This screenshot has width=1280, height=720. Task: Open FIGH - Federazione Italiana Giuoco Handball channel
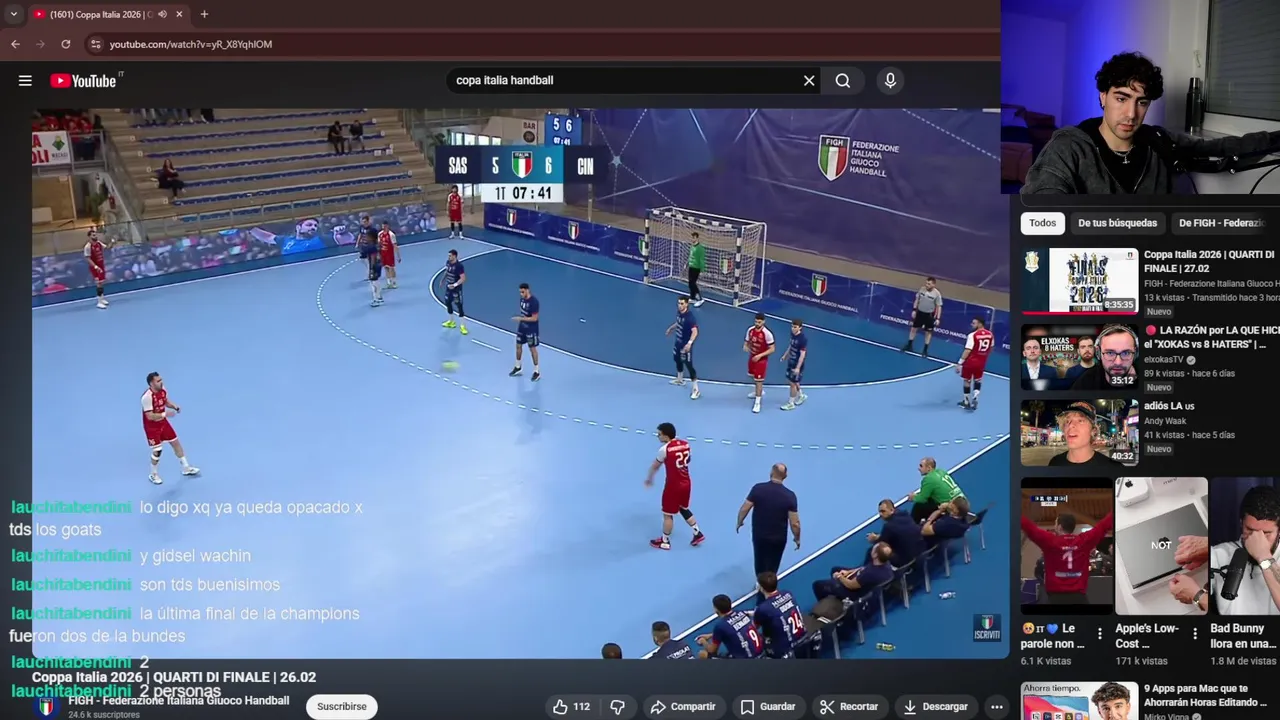(x=178, y=701)
